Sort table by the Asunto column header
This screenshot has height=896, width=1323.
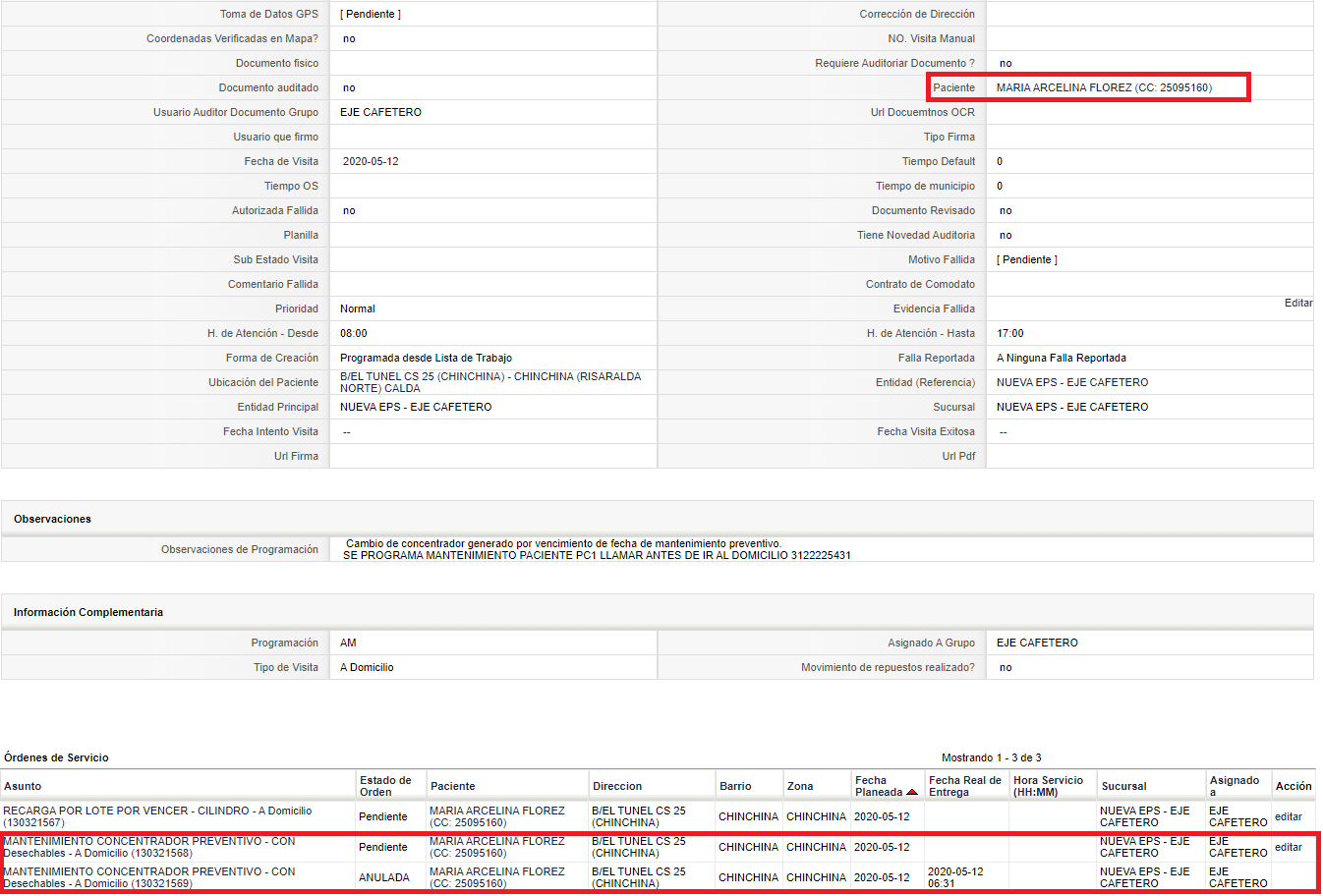pyautogui.click(x=23, y=786)
